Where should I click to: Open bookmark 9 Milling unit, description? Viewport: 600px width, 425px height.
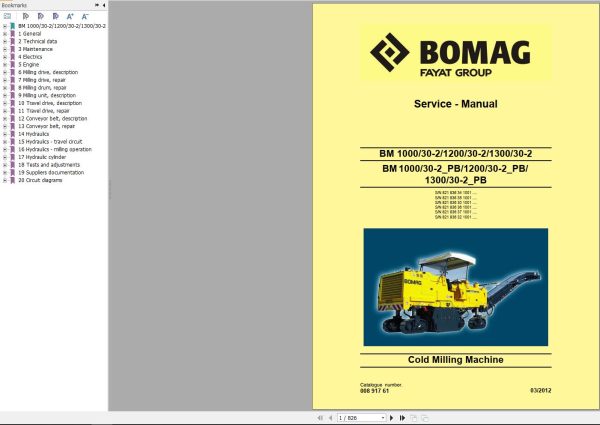pos(47,95)
